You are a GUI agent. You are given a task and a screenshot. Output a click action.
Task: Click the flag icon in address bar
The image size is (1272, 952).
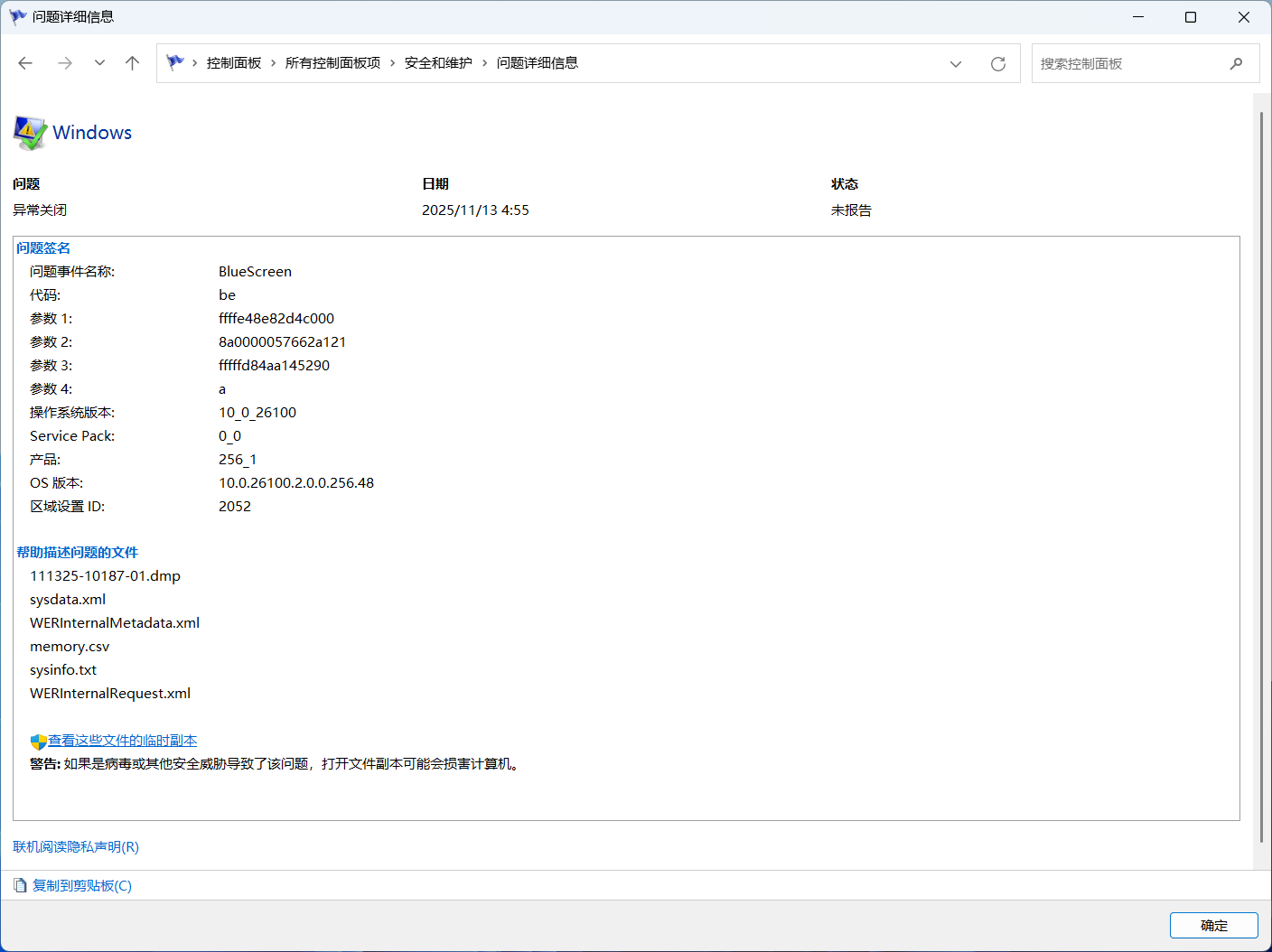(x=175, y=62)
